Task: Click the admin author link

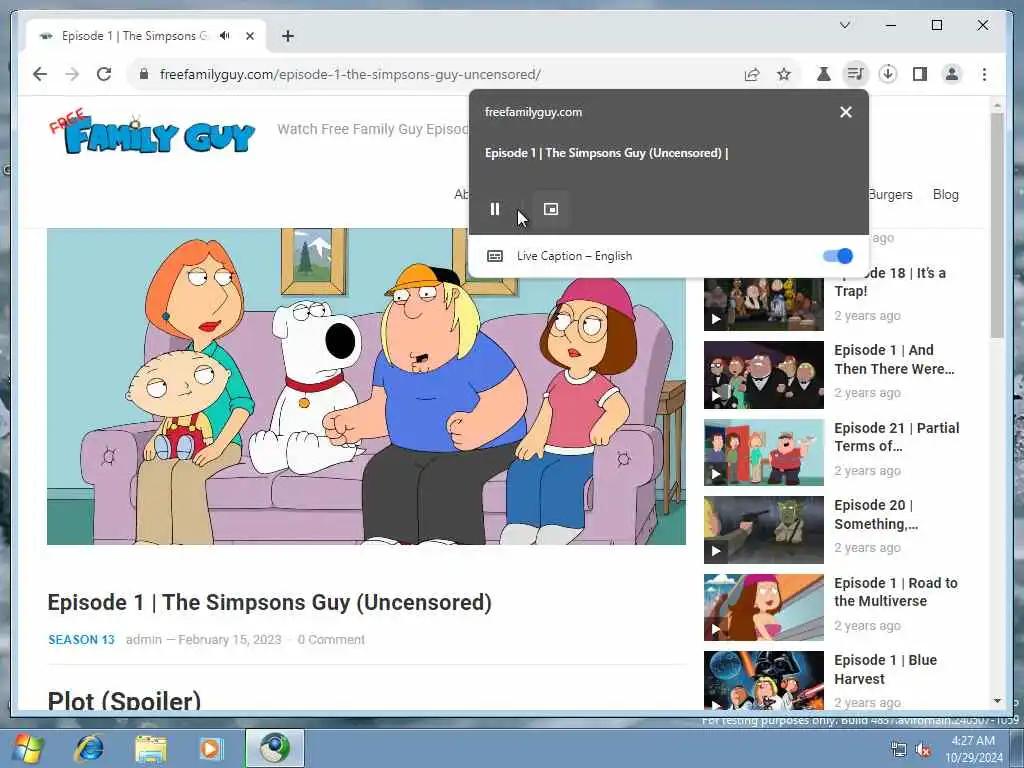Action: pyautogui.click(x=144, y=639)
